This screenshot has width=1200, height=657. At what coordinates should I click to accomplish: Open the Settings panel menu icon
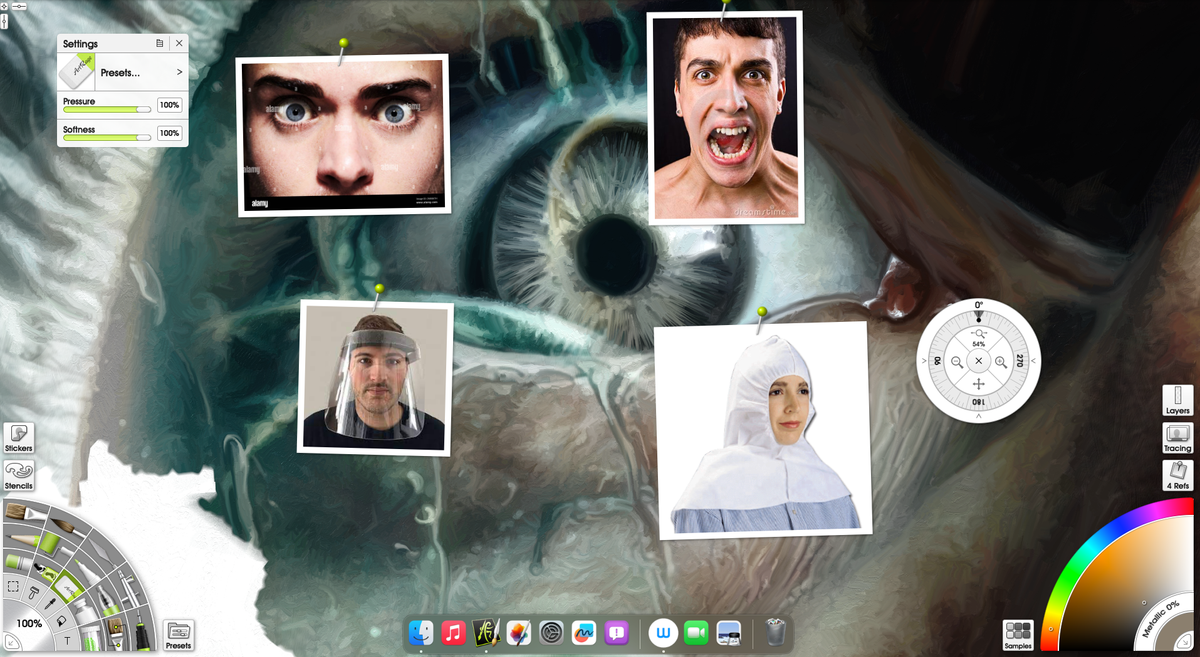click(x=160, y=43)
